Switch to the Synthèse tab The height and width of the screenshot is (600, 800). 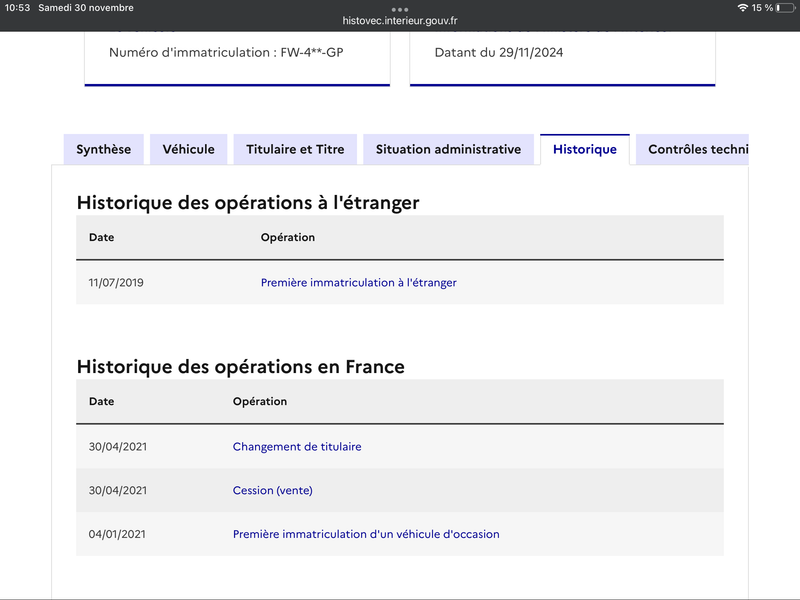pos(104,149)
